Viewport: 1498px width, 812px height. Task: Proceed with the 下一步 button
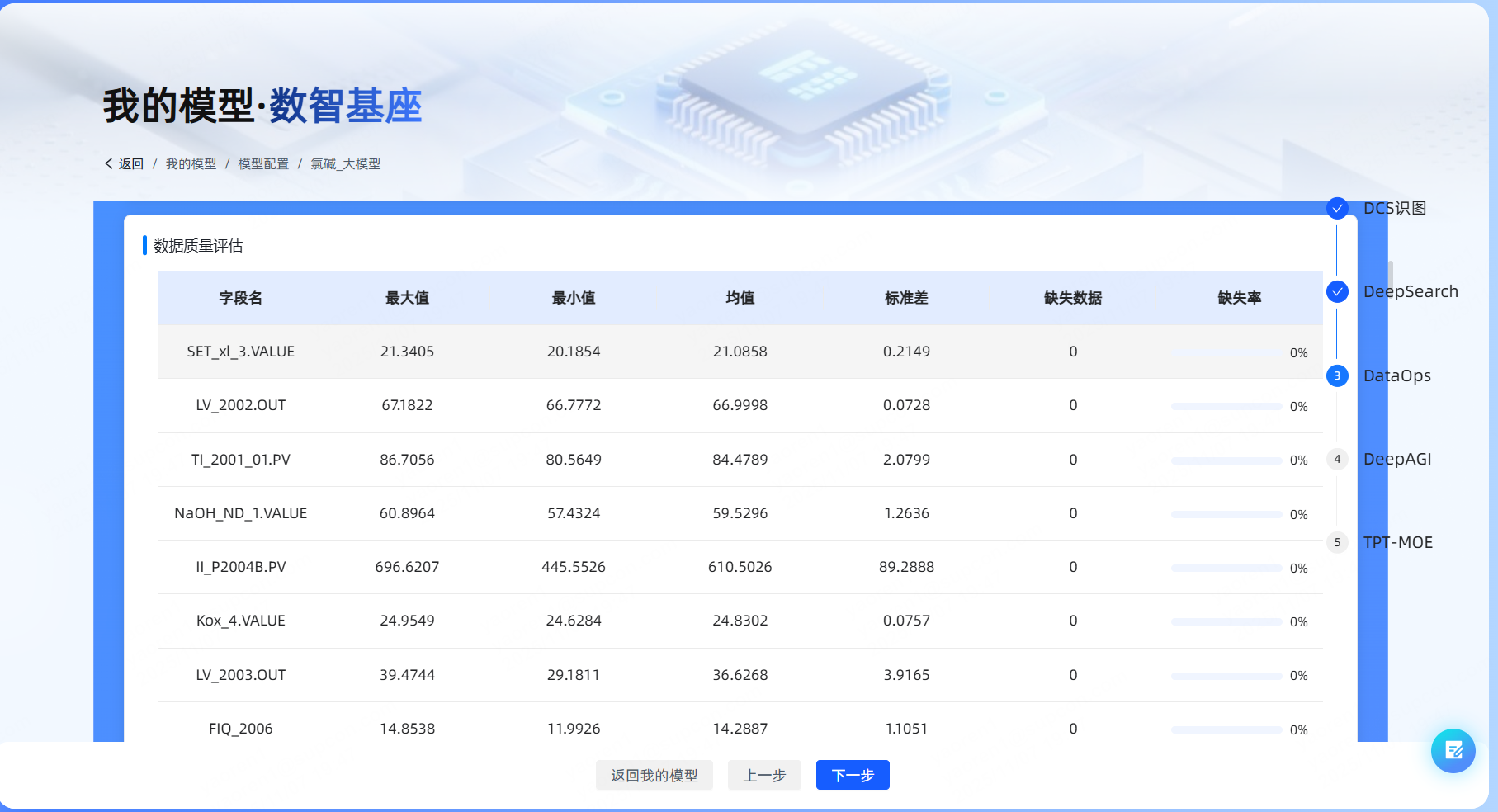853,776
